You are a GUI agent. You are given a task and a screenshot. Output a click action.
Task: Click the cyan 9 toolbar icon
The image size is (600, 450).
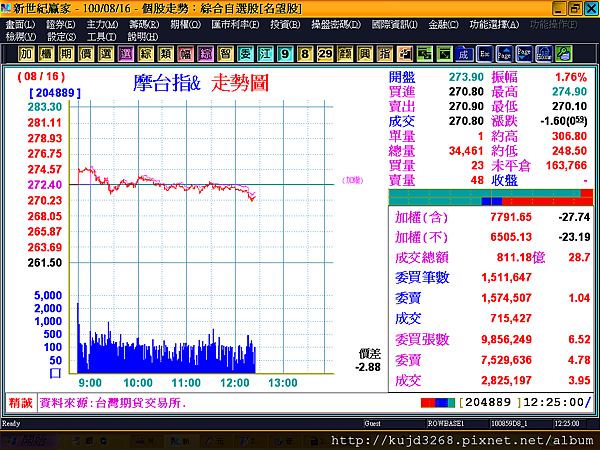(x=285, y=54)
